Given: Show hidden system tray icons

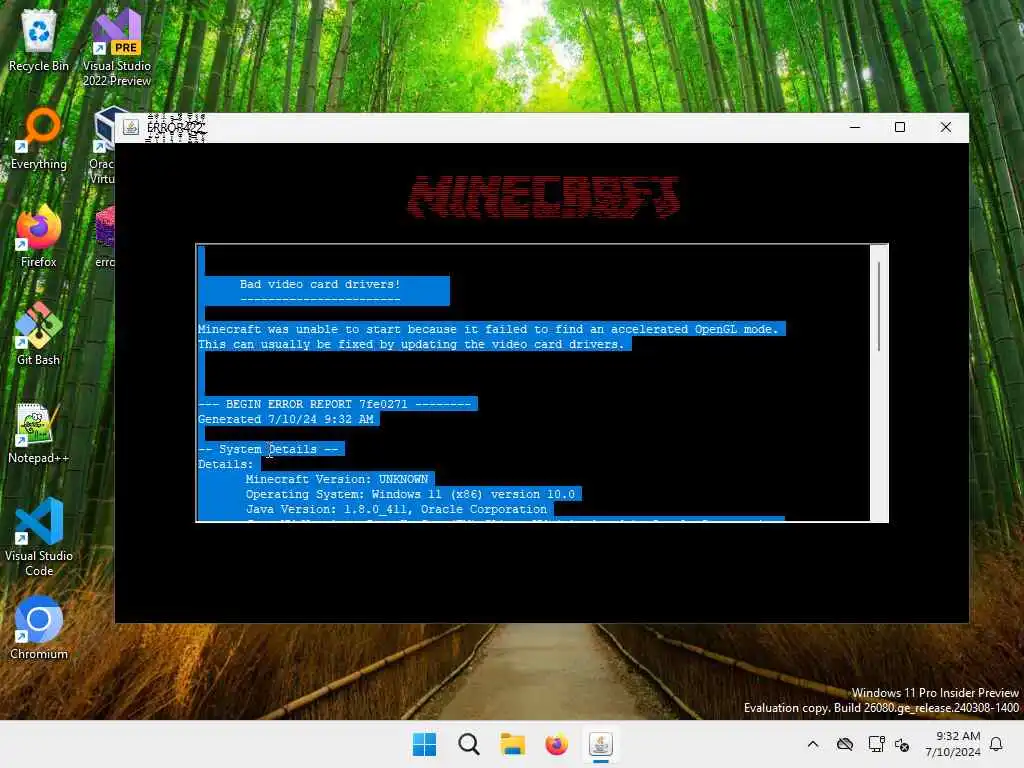Looking at the screenshot, I should 813,744.
